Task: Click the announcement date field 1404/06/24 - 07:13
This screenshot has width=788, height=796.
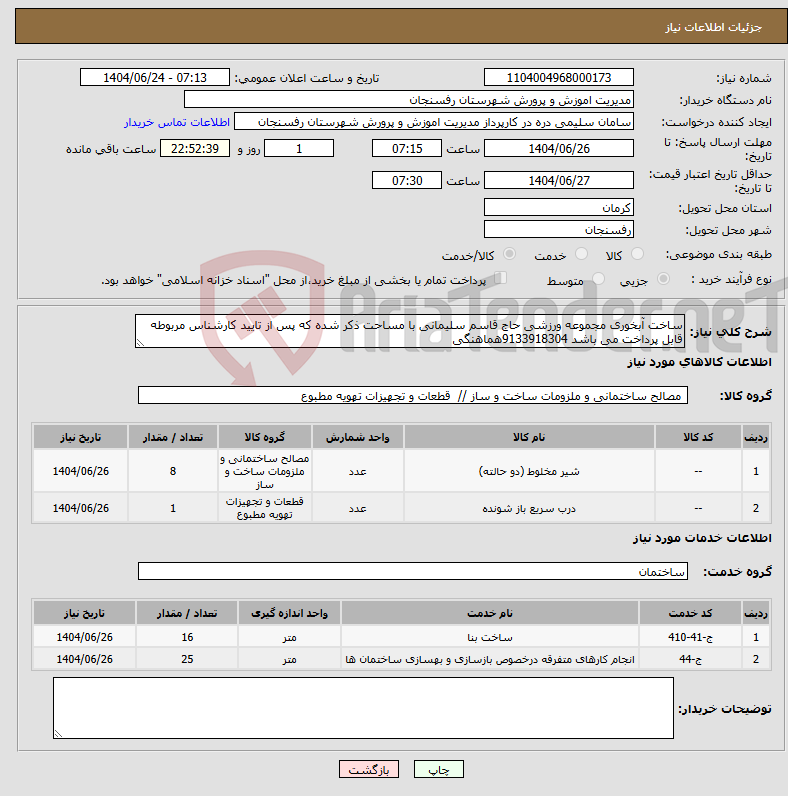Action: (x=155, y=78)
